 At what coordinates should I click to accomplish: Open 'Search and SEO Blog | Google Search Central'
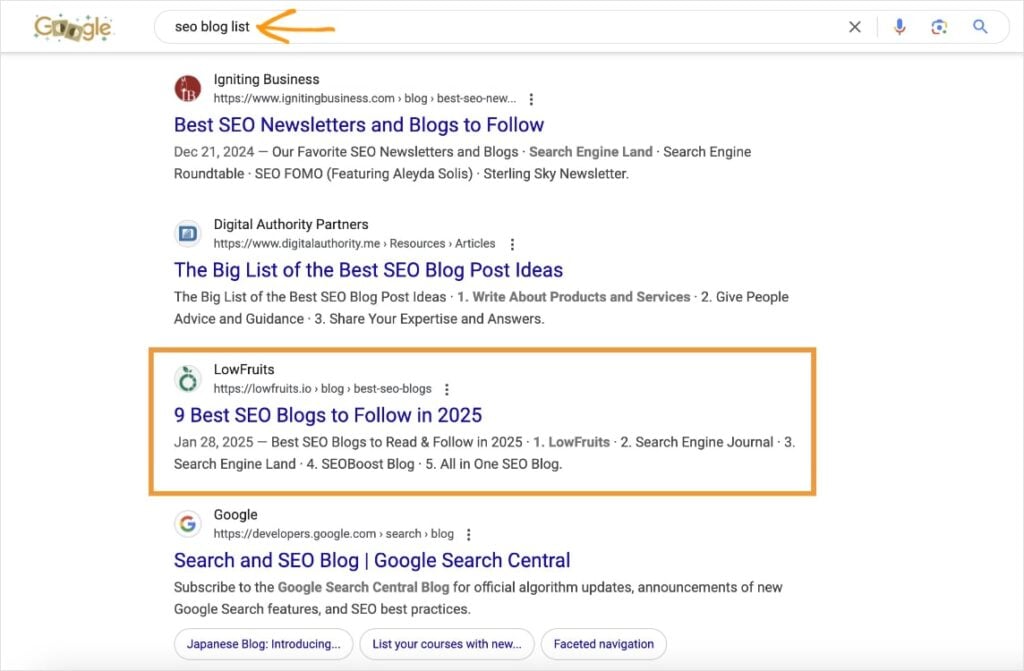pyautogui.click(x=372, y=560)
